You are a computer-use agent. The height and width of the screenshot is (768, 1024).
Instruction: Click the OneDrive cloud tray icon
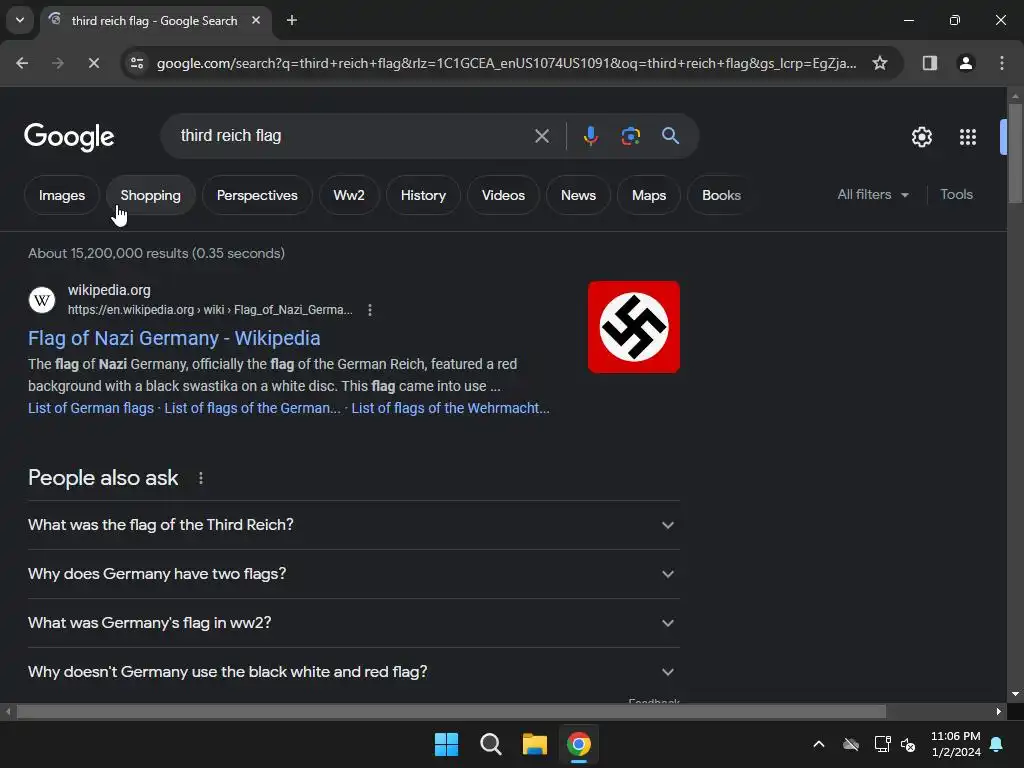851,744
